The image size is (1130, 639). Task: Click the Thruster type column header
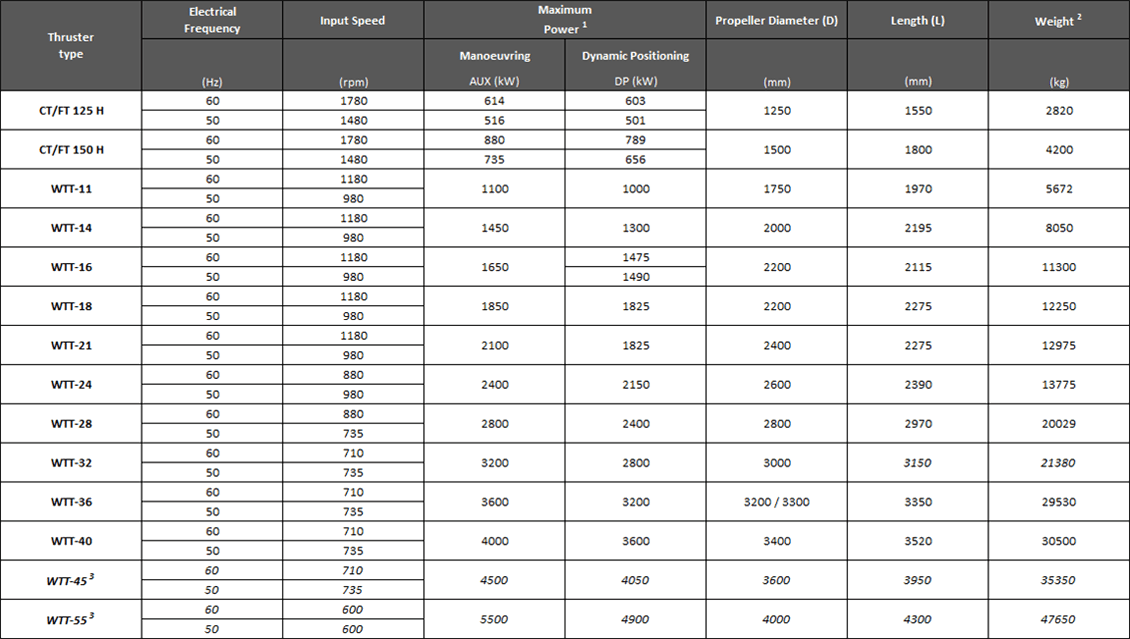click(71, 46)
